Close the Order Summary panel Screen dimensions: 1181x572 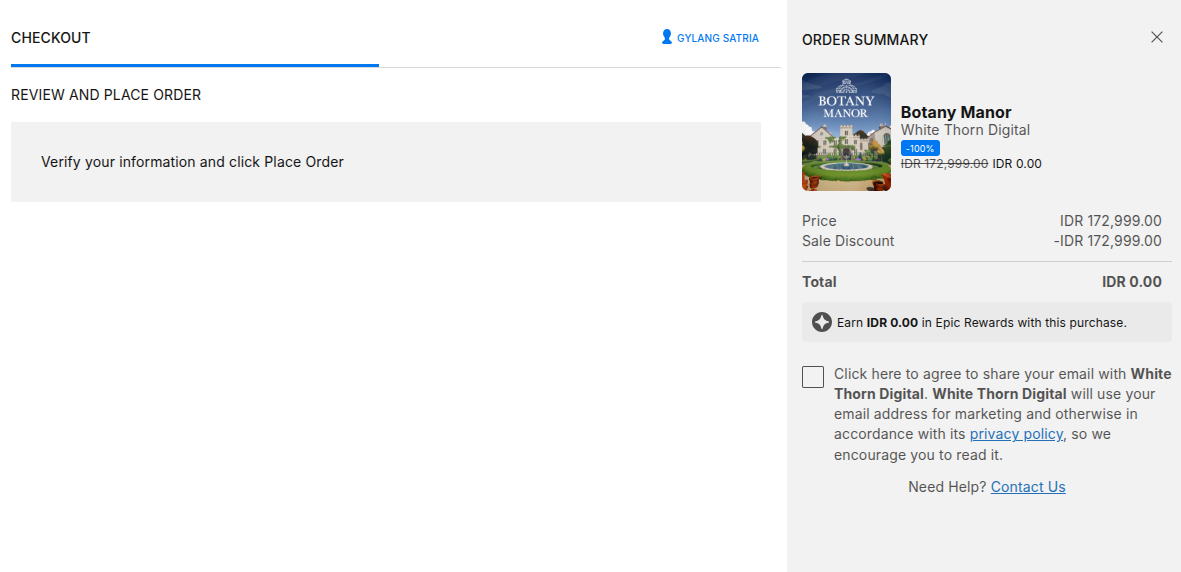(1157, 38)
